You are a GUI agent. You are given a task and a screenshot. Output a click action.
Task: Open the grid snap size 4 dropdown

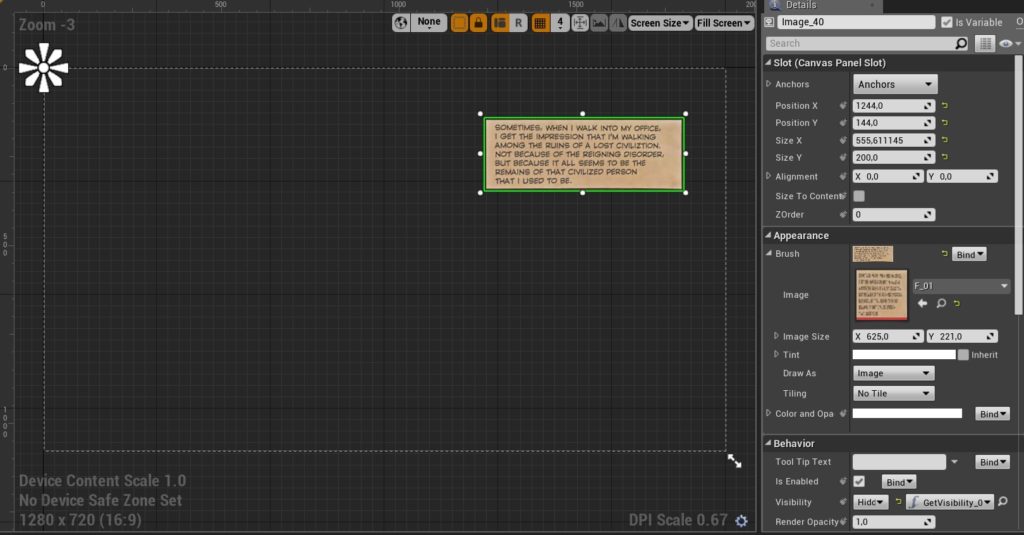click(560, 23)
